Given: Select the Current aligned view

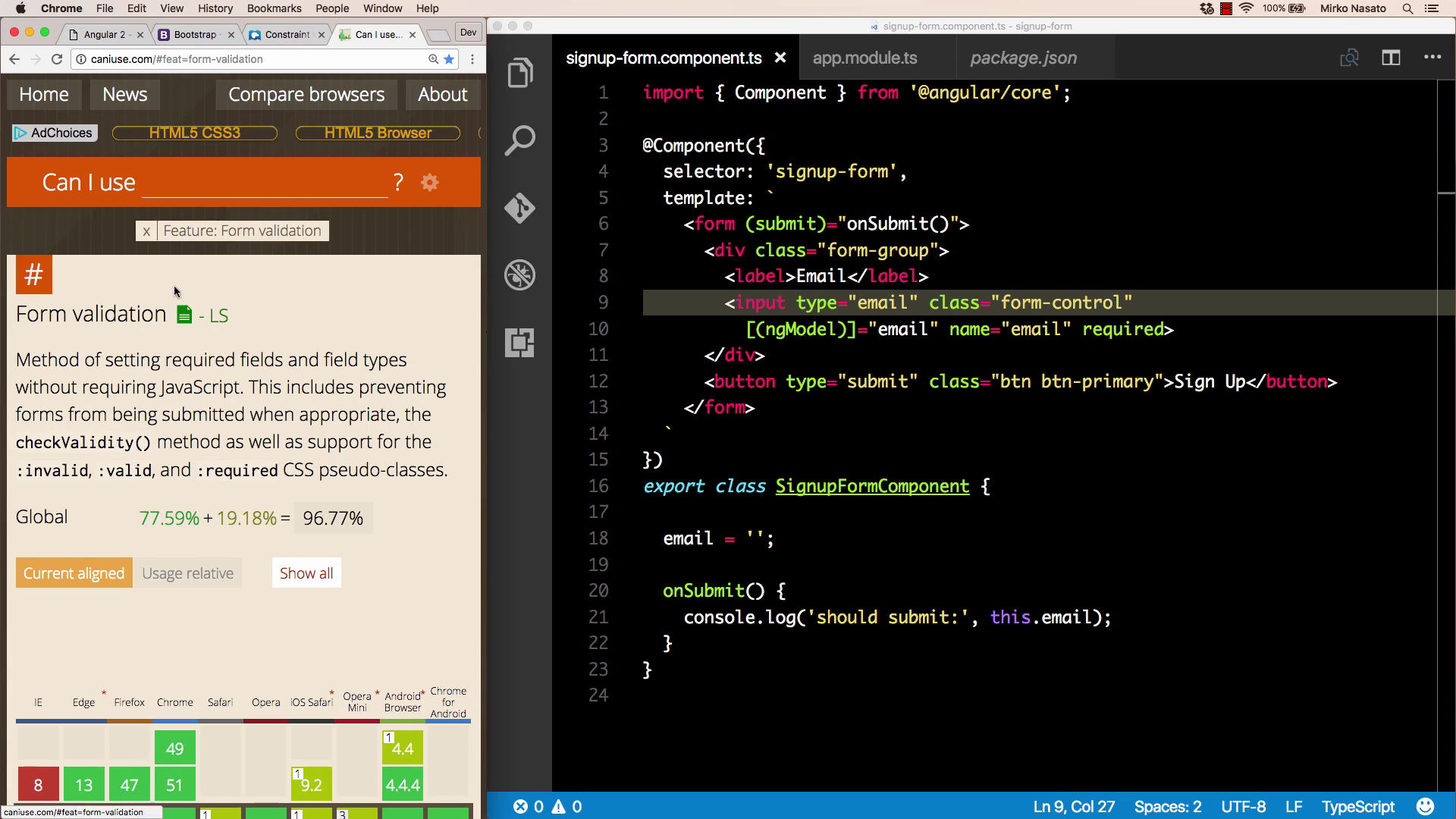Looking at the screenshot, I should click(74, 573).
